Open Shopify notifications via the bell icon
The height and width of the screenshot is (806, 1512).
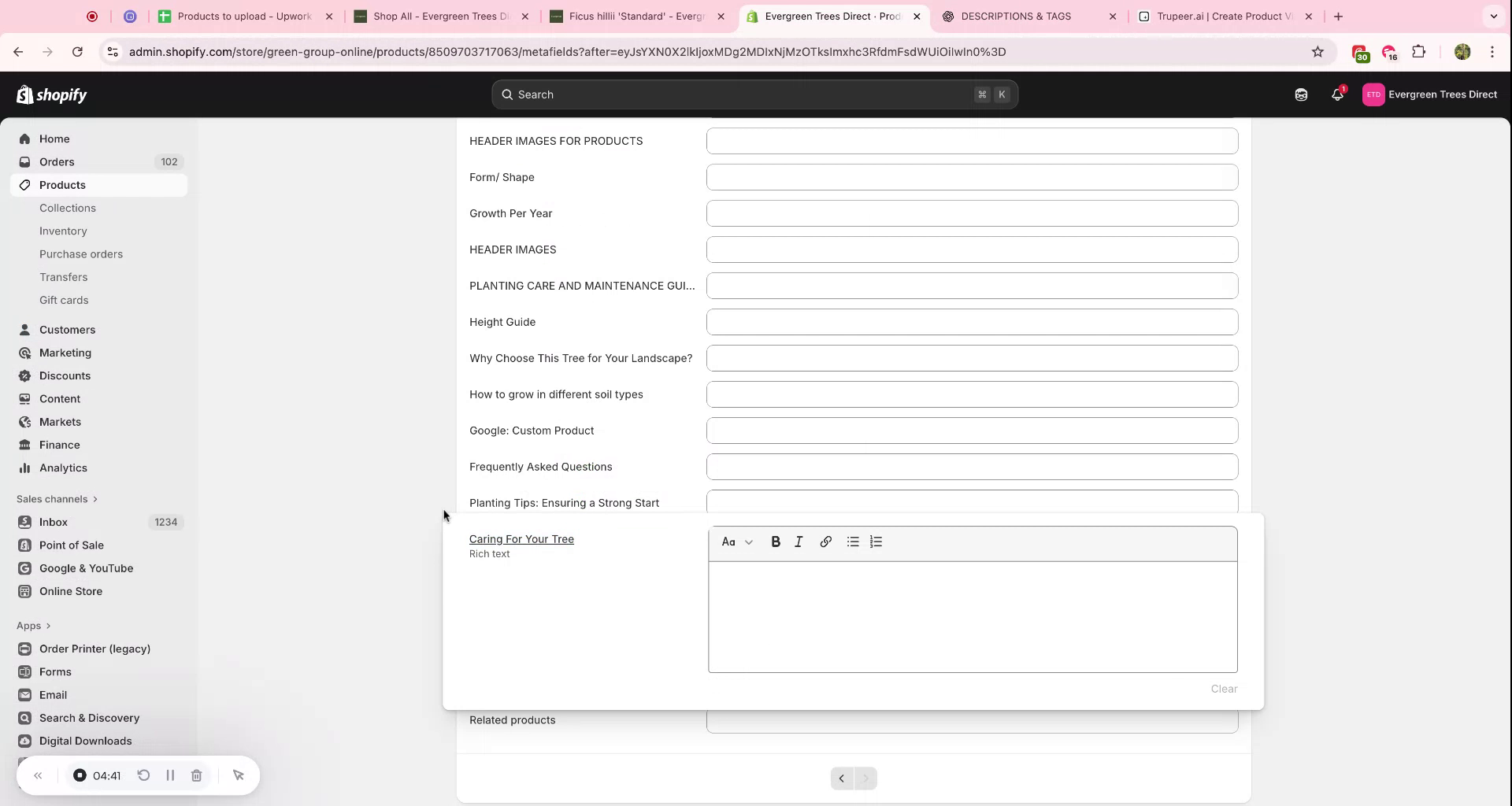[x=1337, y=94]
